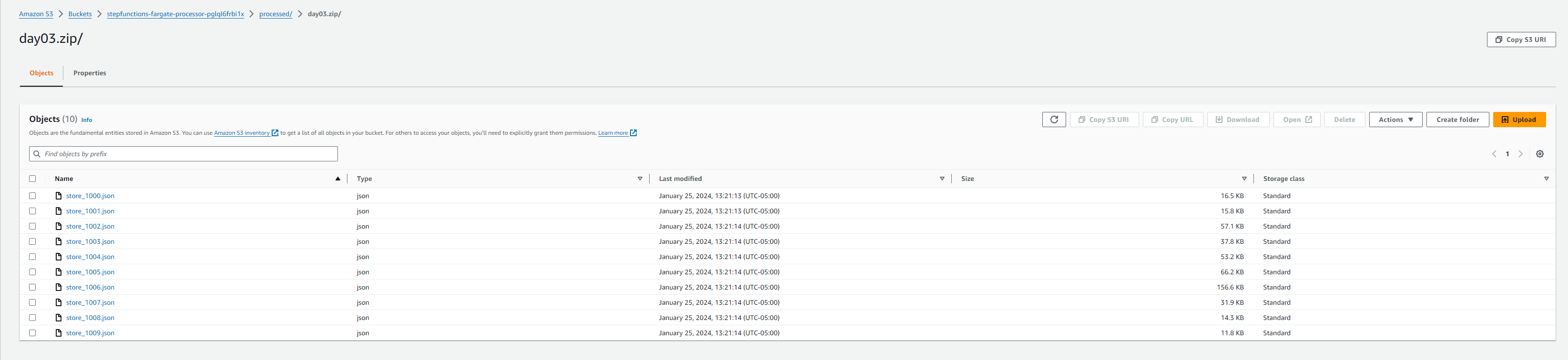
Task: Click the Find objects by prefix field
Action: [183, 154]
